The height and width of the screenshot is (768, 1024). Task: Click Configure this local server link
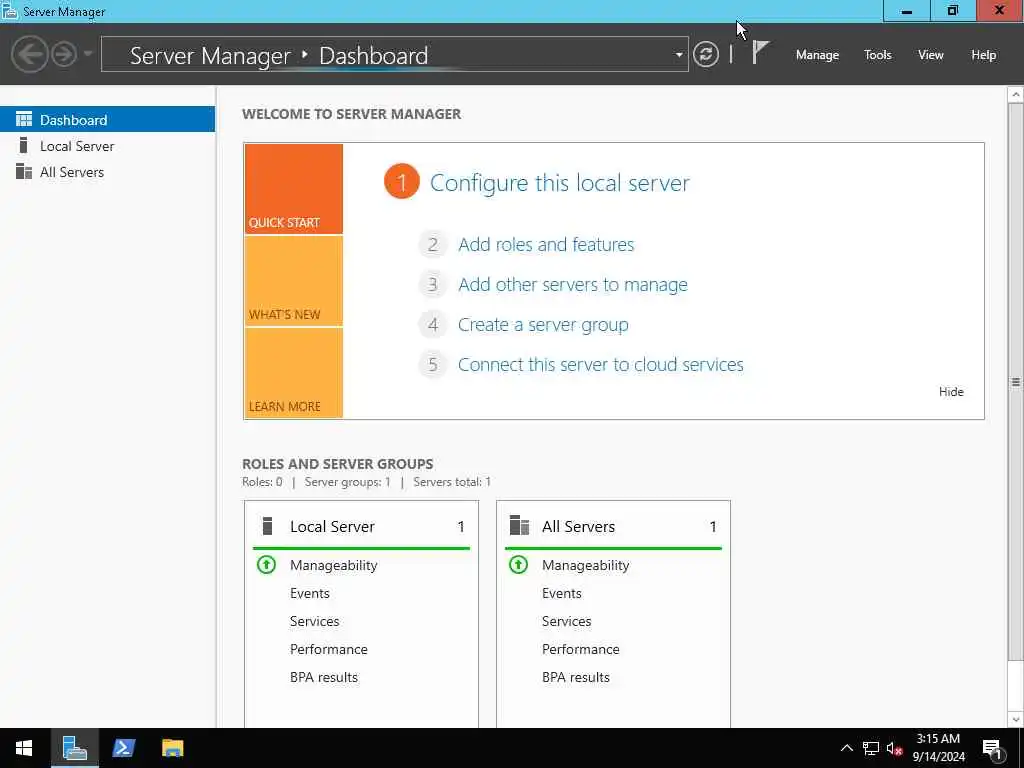559,183
